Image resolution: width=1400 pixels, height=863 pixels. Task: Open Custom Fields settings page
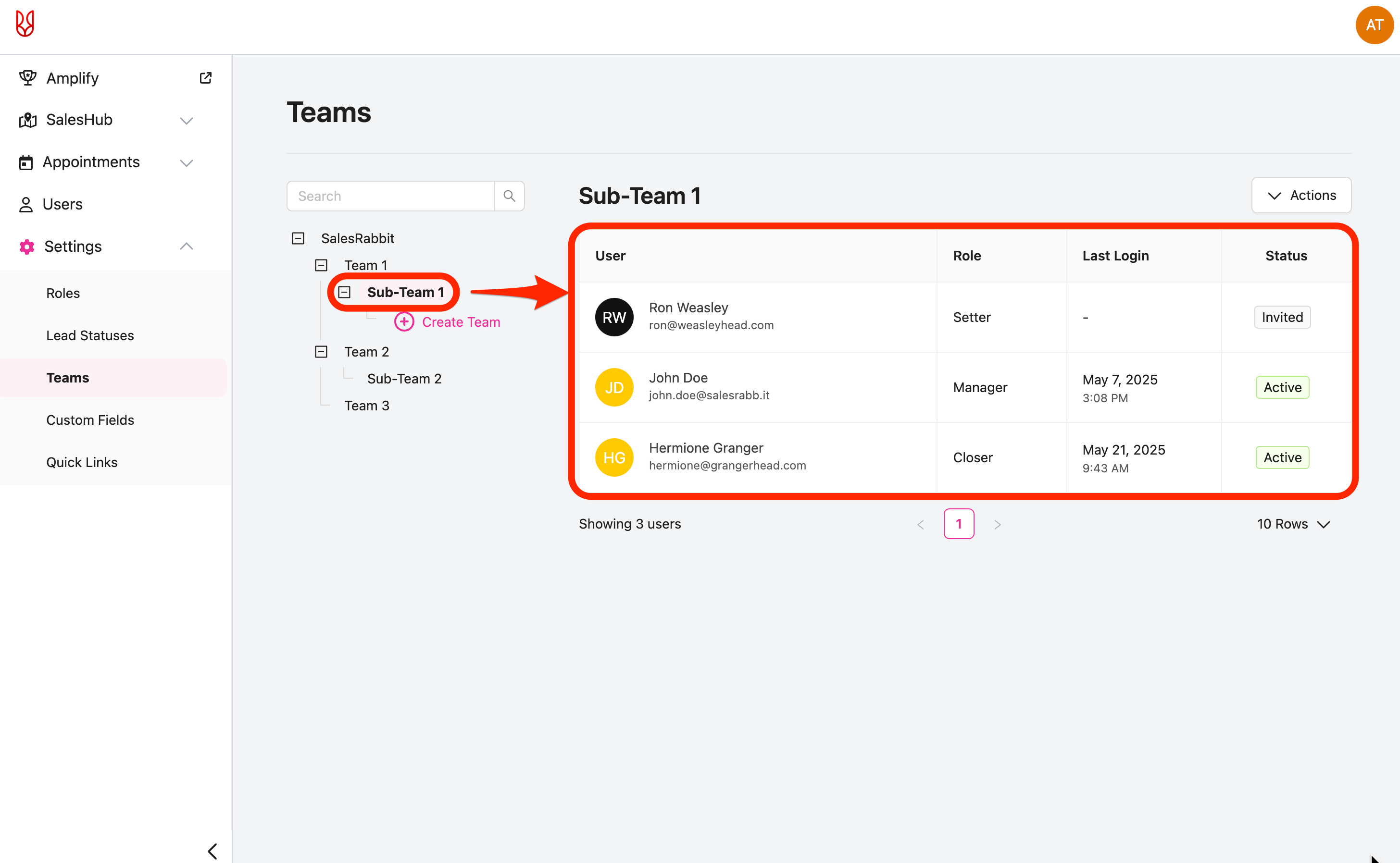[90, 420]
